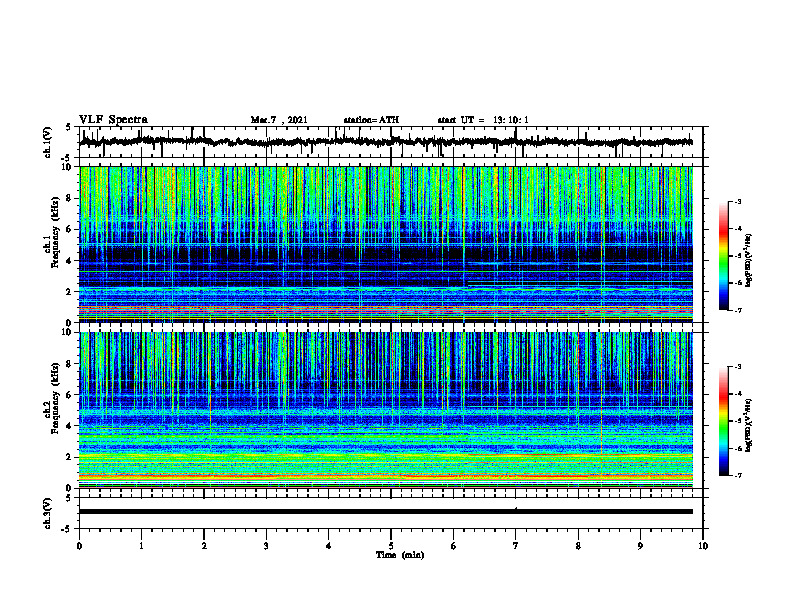Image resolution: width=792 pixels, height=612 pixels.
Task: Click the ch.2 spectrogram plot area
Action: [x=386, y=410]
